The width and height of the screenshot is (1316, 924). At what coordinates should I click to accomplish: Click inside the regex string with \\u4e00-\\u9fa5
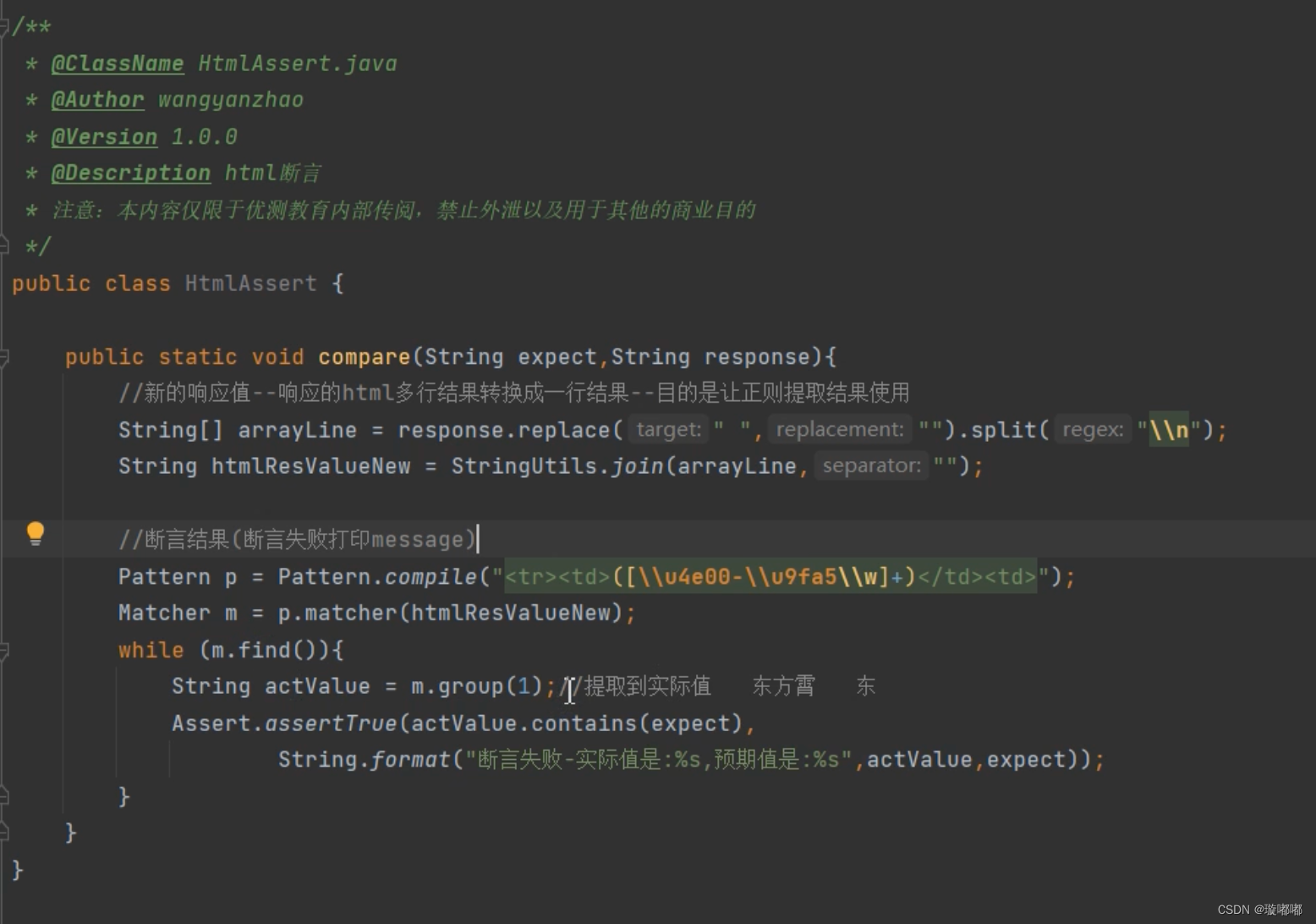click(770, 577)
